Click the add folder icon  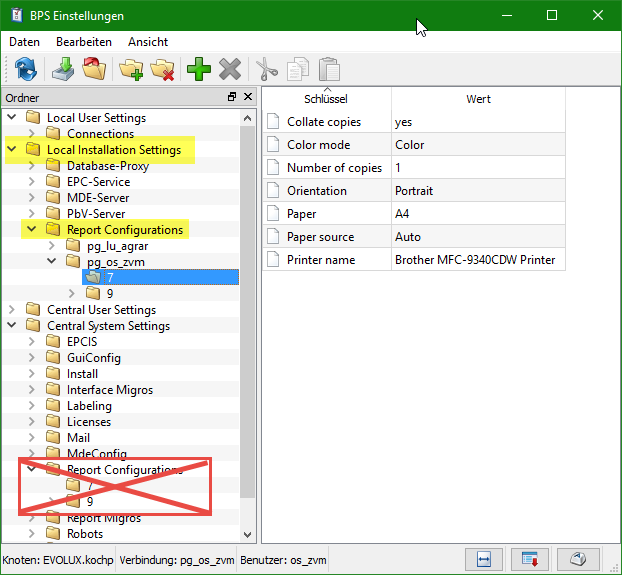[x=131, y=69]
